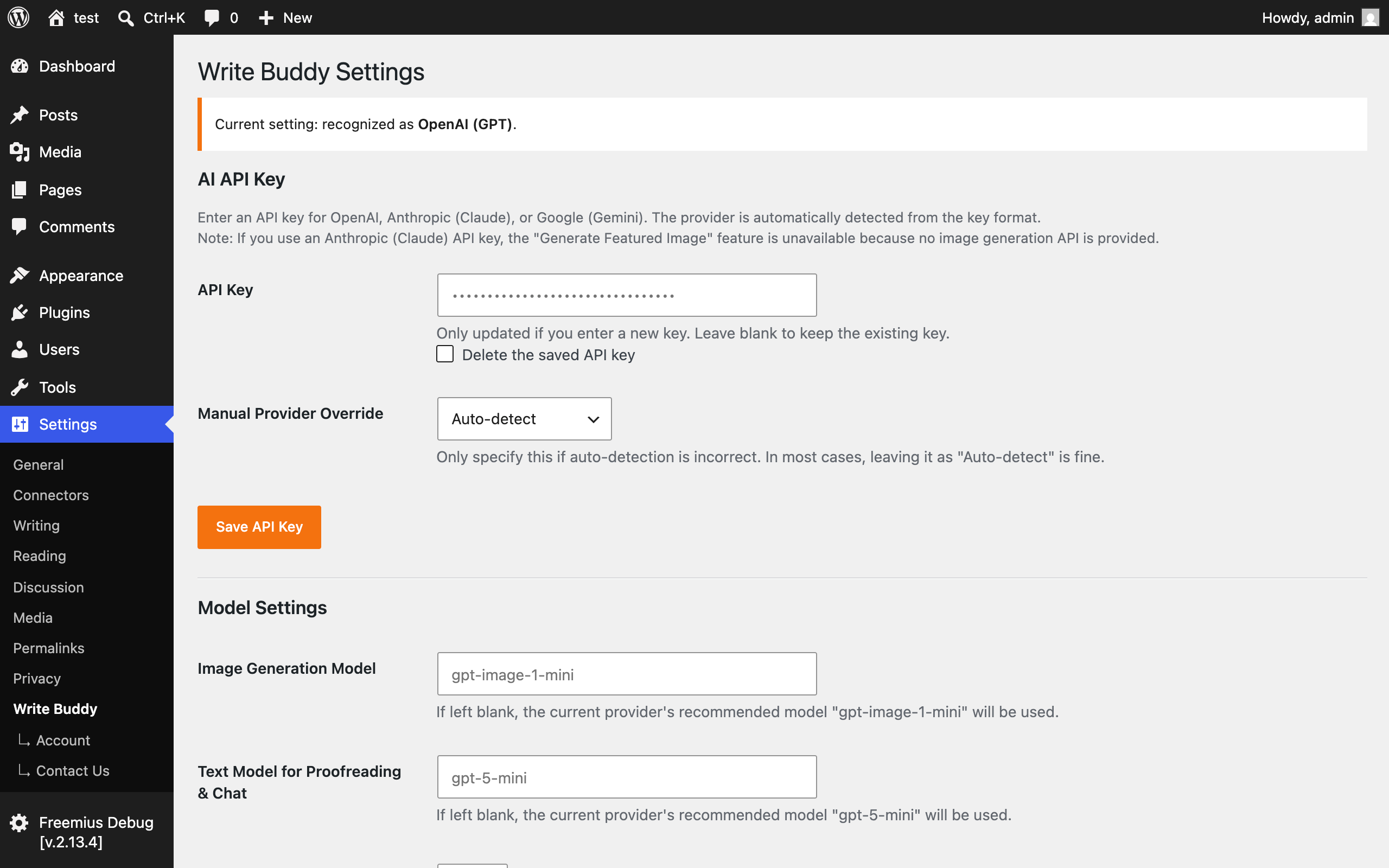
Task: Click the Comments bubble icon in sidebar
Action: pyautogui.click(x=20, y=227)
